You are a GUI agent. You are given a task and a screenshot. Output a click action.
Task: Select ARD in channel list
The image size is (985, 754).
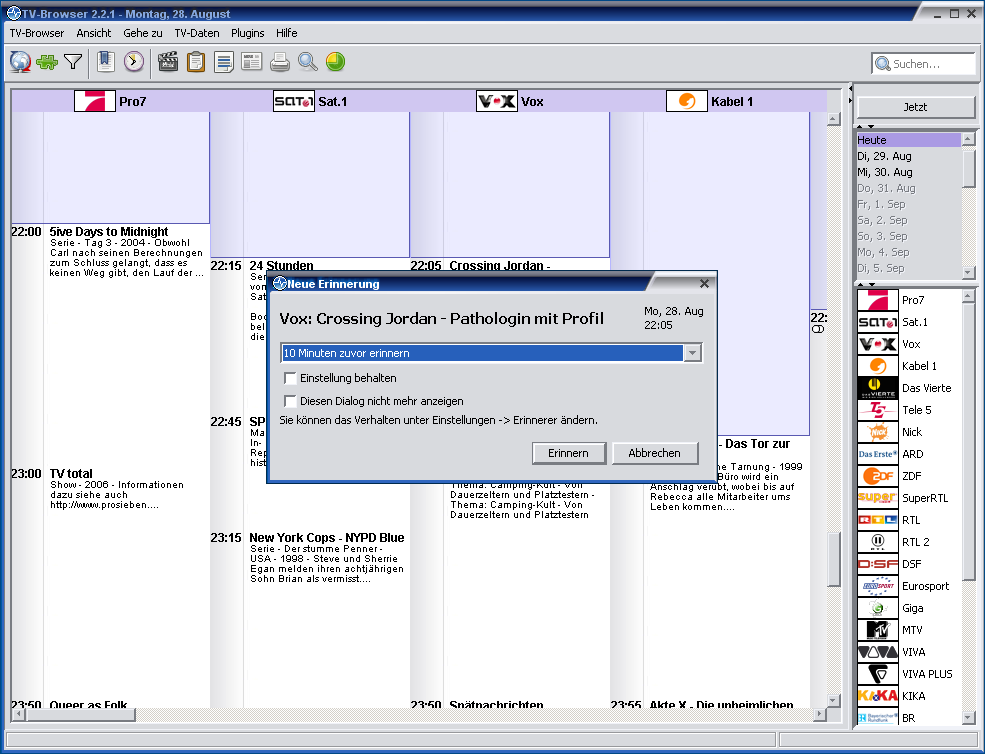tap(909, 454)
